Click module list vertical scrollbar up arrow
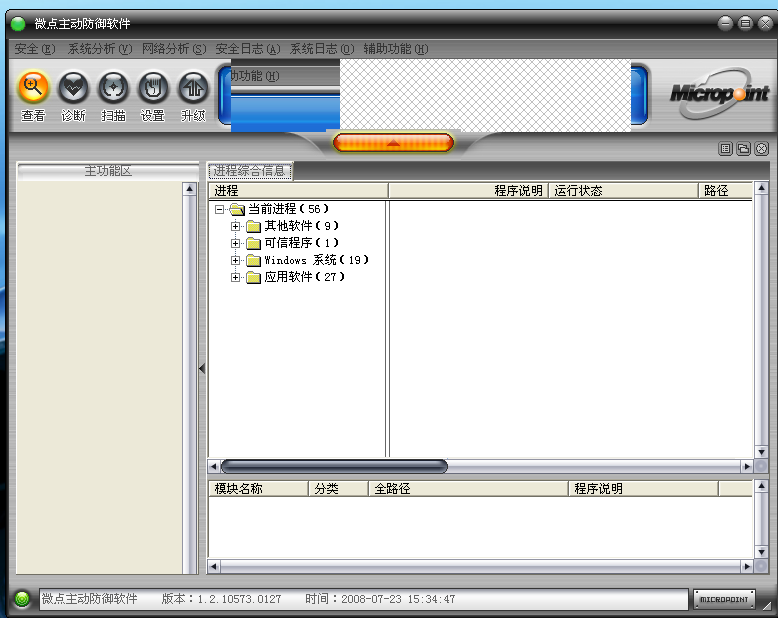The image size is (778, 618). (761, 486)
